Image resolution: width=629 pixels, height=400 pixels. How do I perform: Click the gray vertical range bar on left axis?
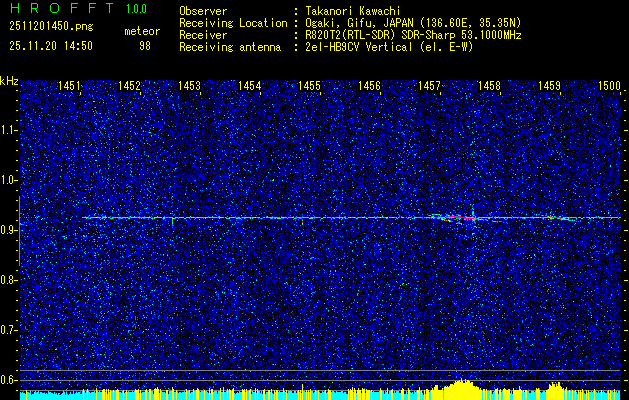point(19,231)
